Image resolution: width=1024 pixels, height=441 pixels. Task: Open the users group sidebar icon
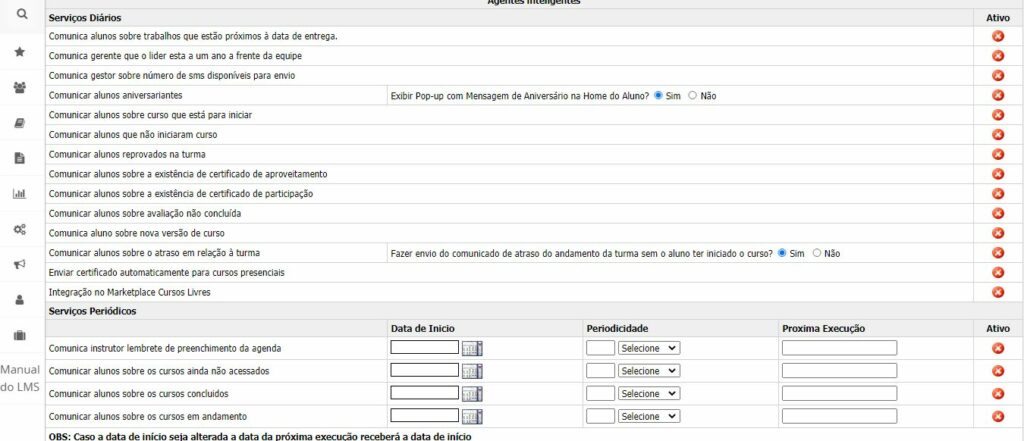click(20, 87)
